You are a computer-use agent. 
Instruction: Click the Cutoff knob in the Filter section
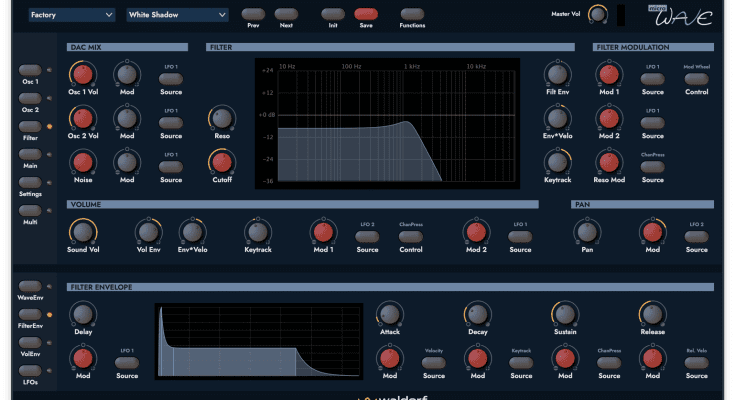(222, 161)
